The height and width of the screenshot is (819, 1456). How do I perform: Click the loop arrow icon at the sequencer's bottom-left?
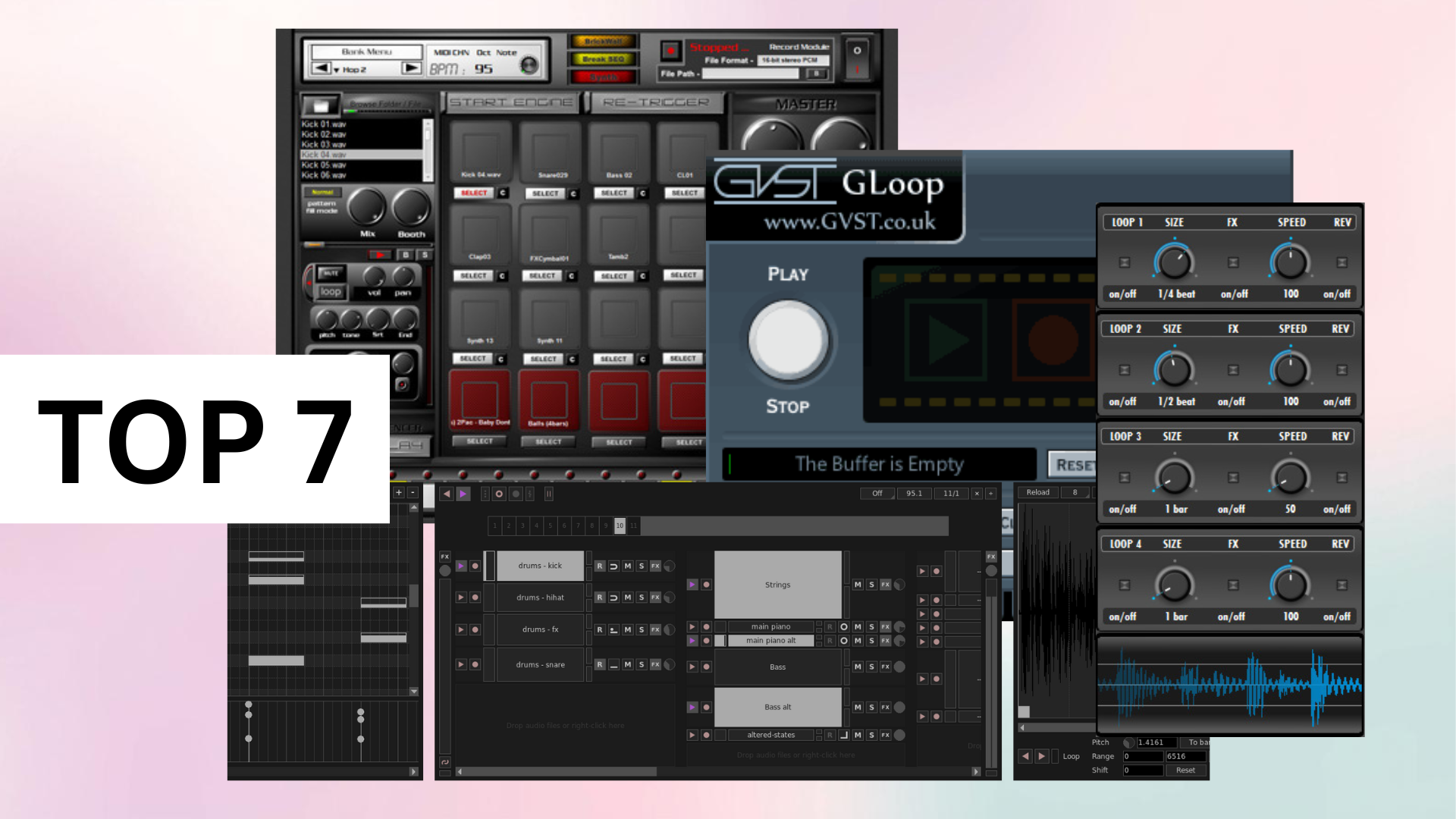click(445, 762)
